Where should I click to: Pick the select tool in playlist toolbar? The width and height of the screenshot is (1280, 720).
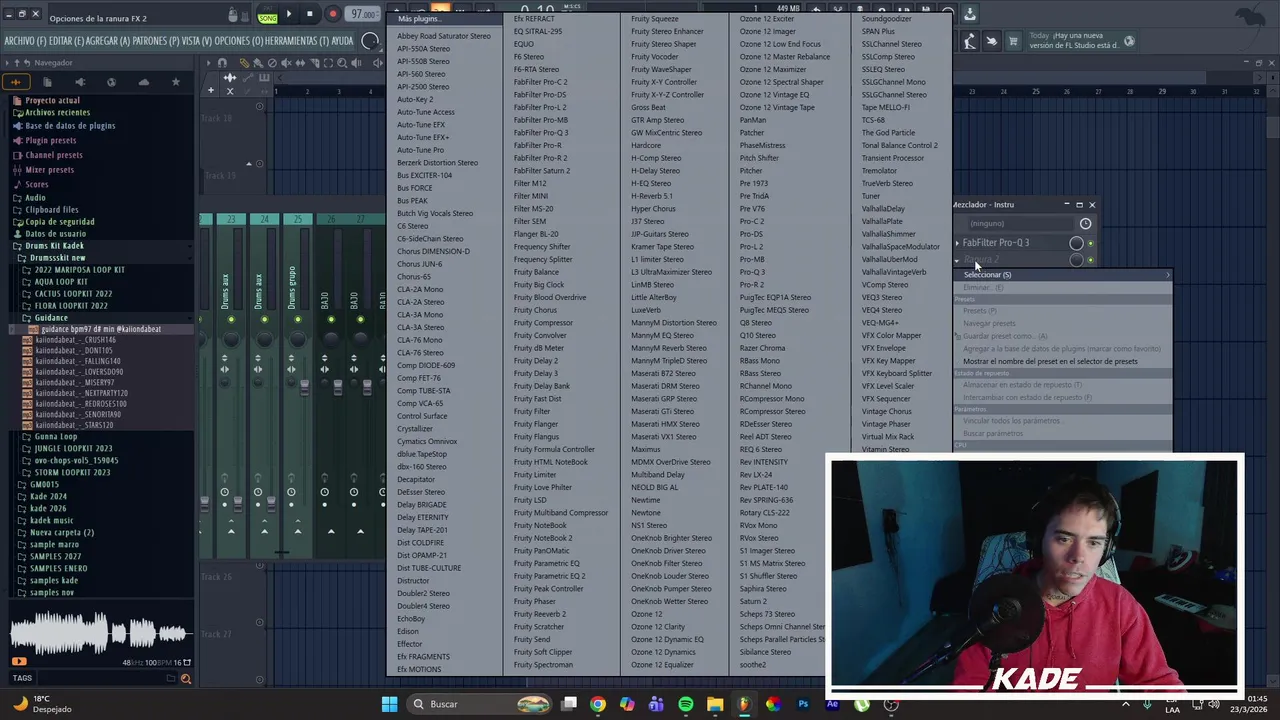[328, 63]
